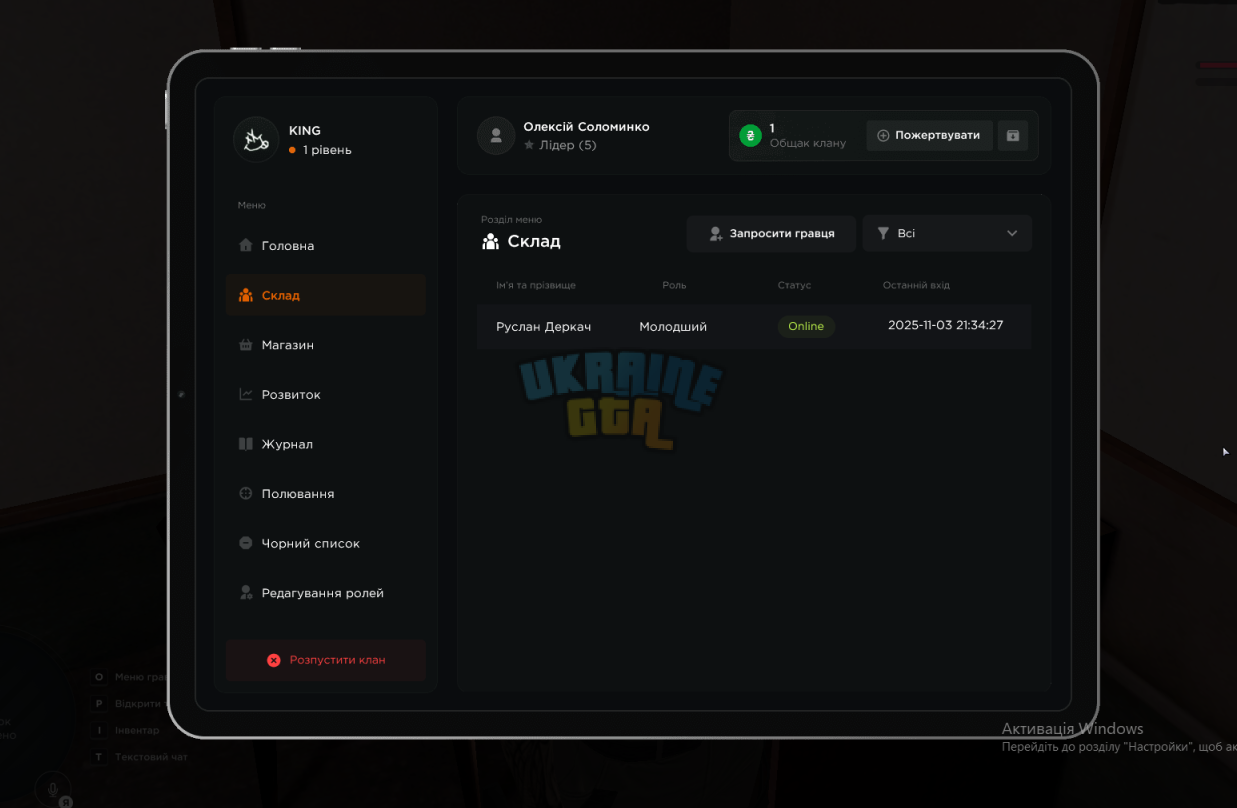Viewport: 1237px width, 808px height.
Task: Click the group icon beside Склад heading
Action: pos(490,241)
